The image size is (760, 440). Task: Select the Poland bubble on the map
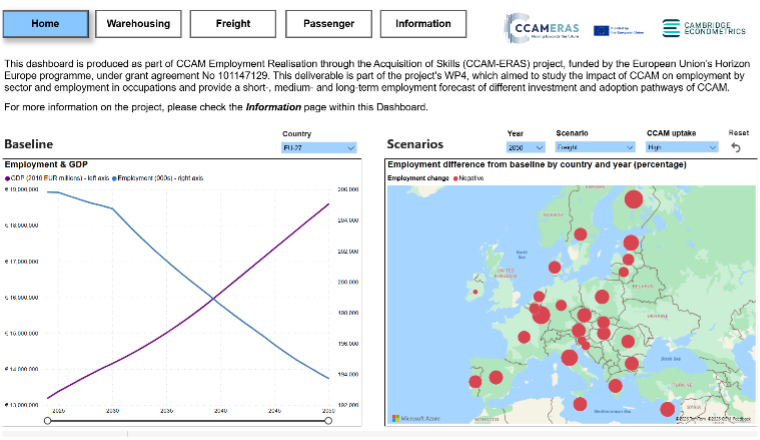[602, 297]
